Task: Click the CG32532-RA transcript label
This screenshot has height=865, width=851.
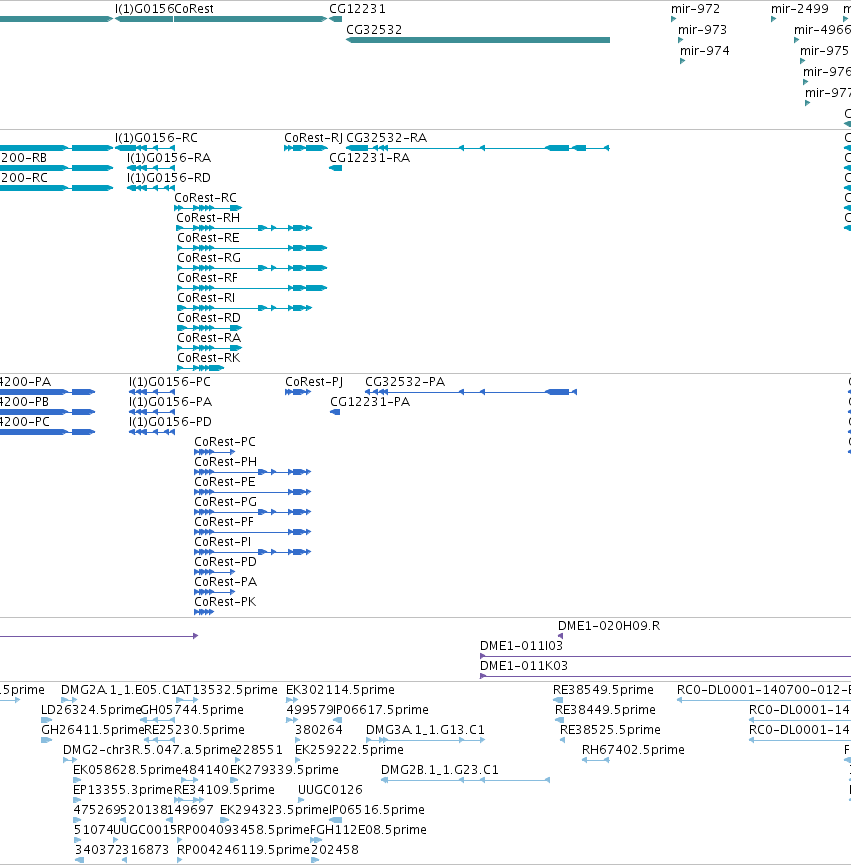Action: pos(387,138)
